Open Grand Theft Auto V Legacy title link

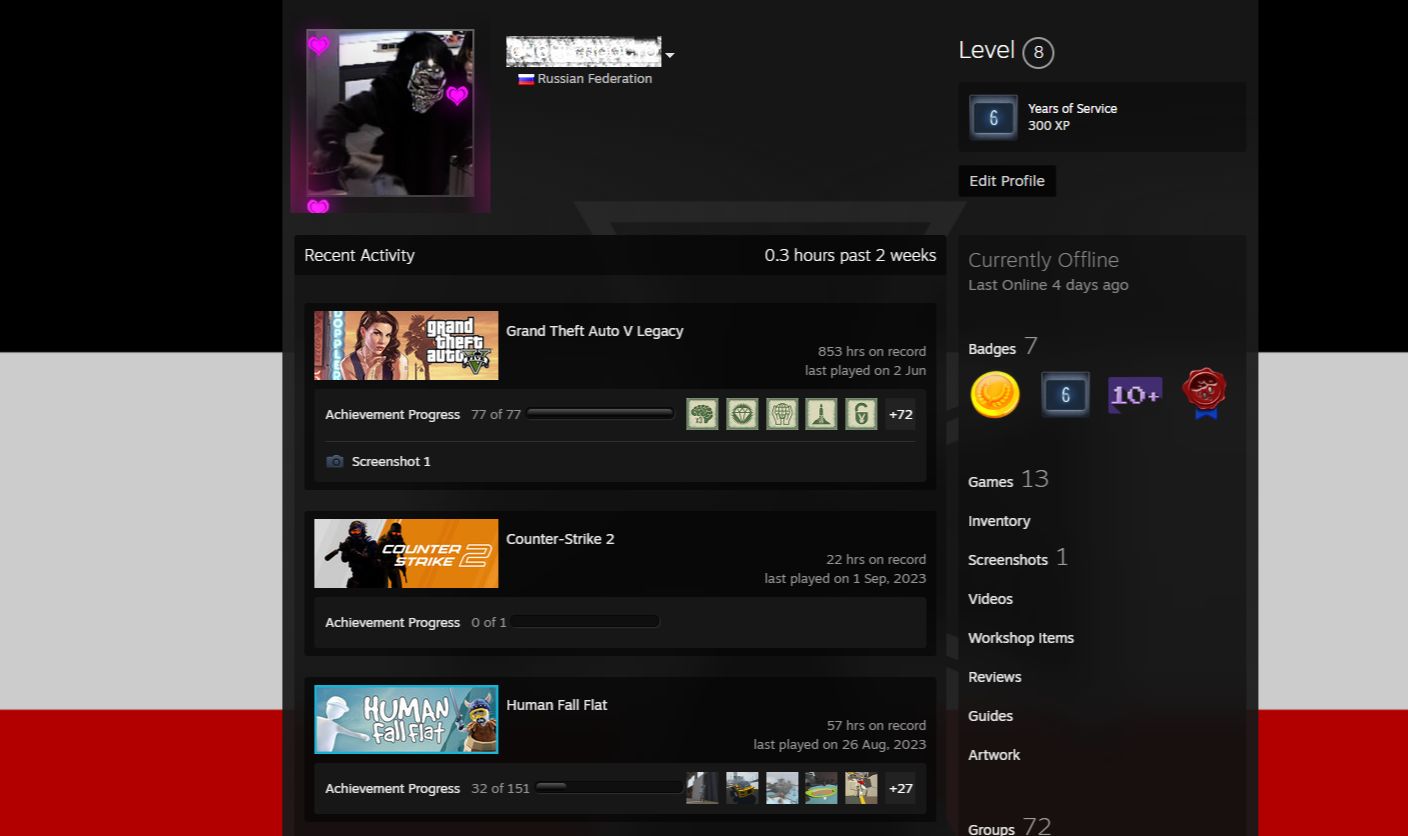coord(595,331)
